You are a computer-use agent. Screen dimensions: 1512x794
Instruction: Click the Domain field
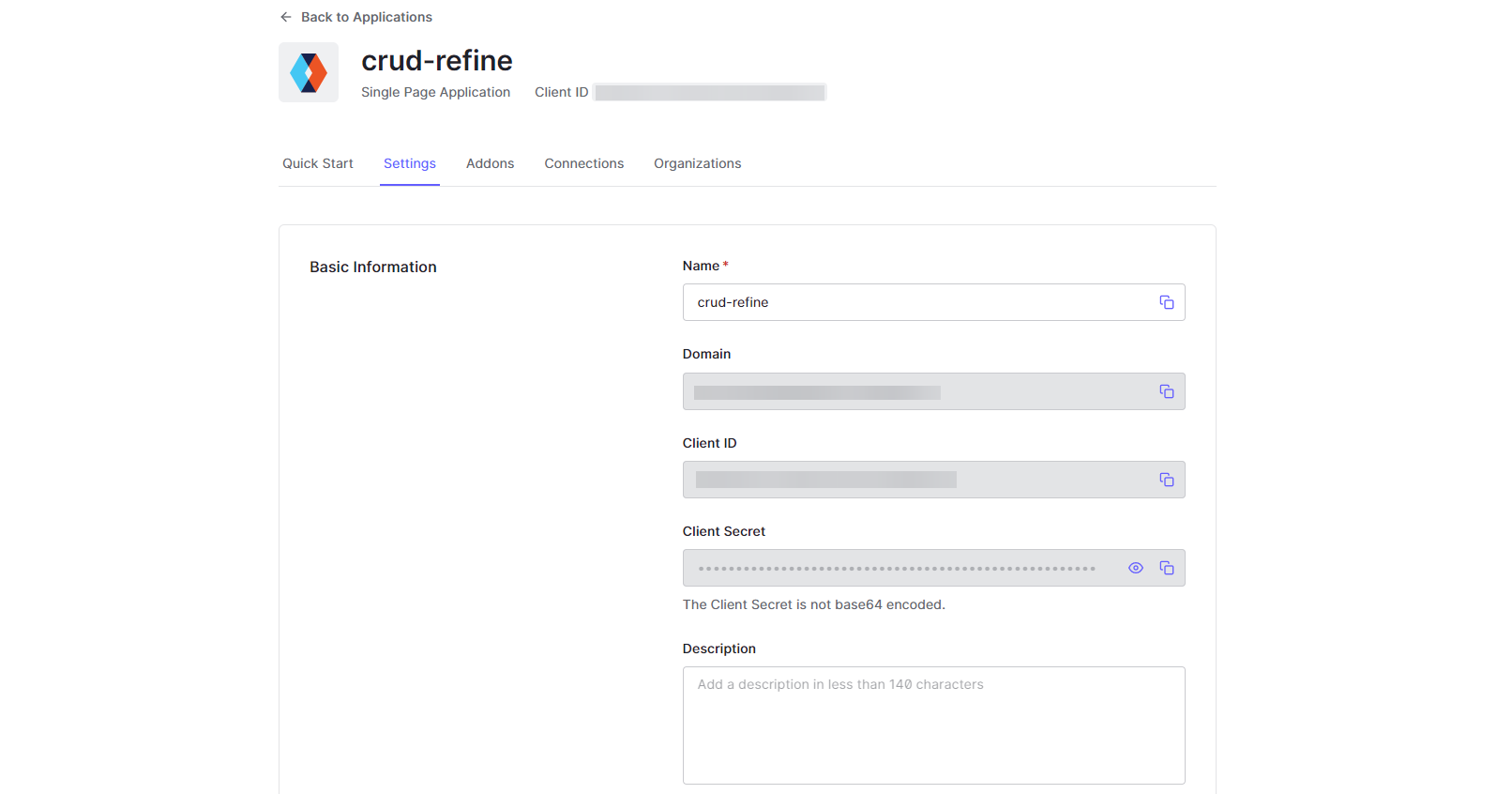click(917, 391)
